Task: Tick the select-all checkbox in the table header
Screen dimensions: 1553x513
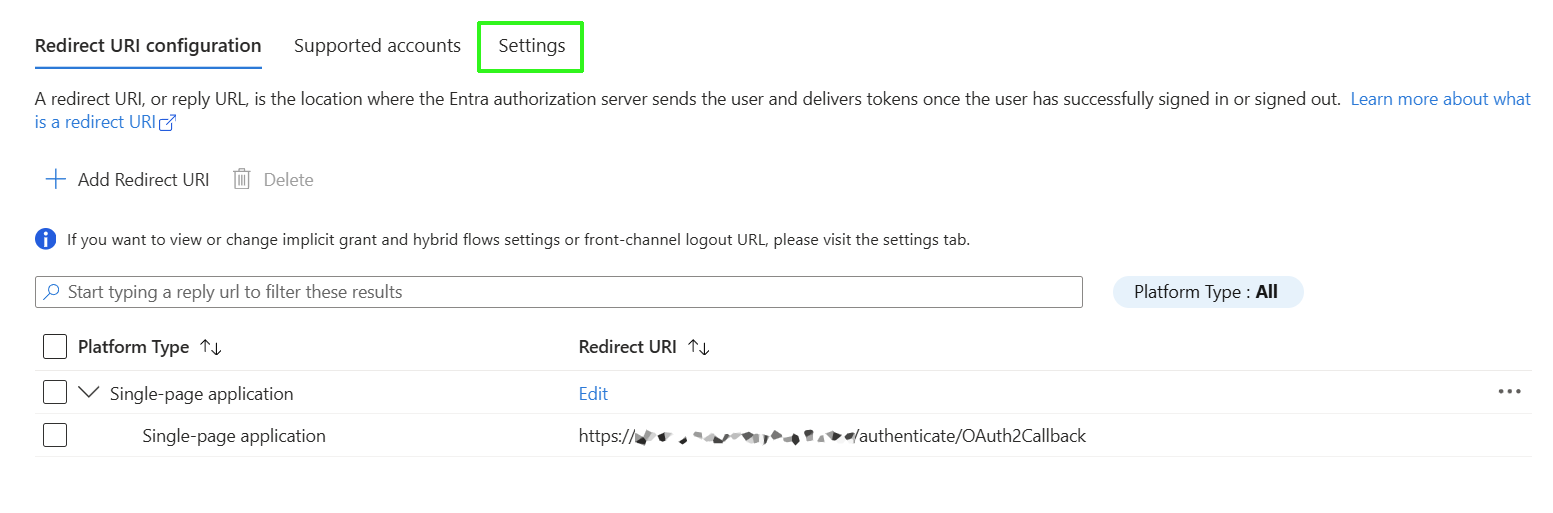Action: point(55,347)
